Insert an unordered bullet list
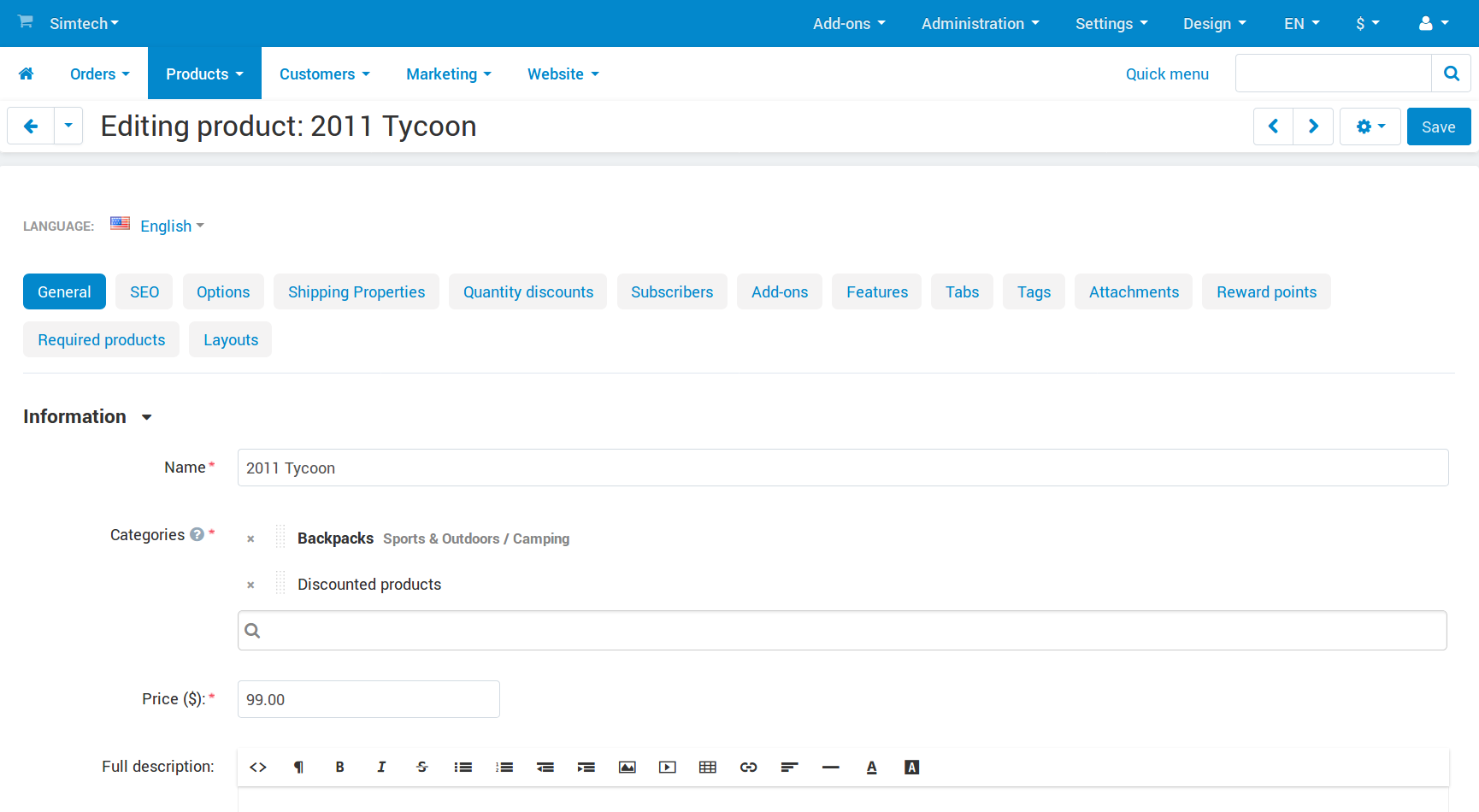Viewport: 1479px width, 812px height. pyautogui.click(x=463, y=768)
